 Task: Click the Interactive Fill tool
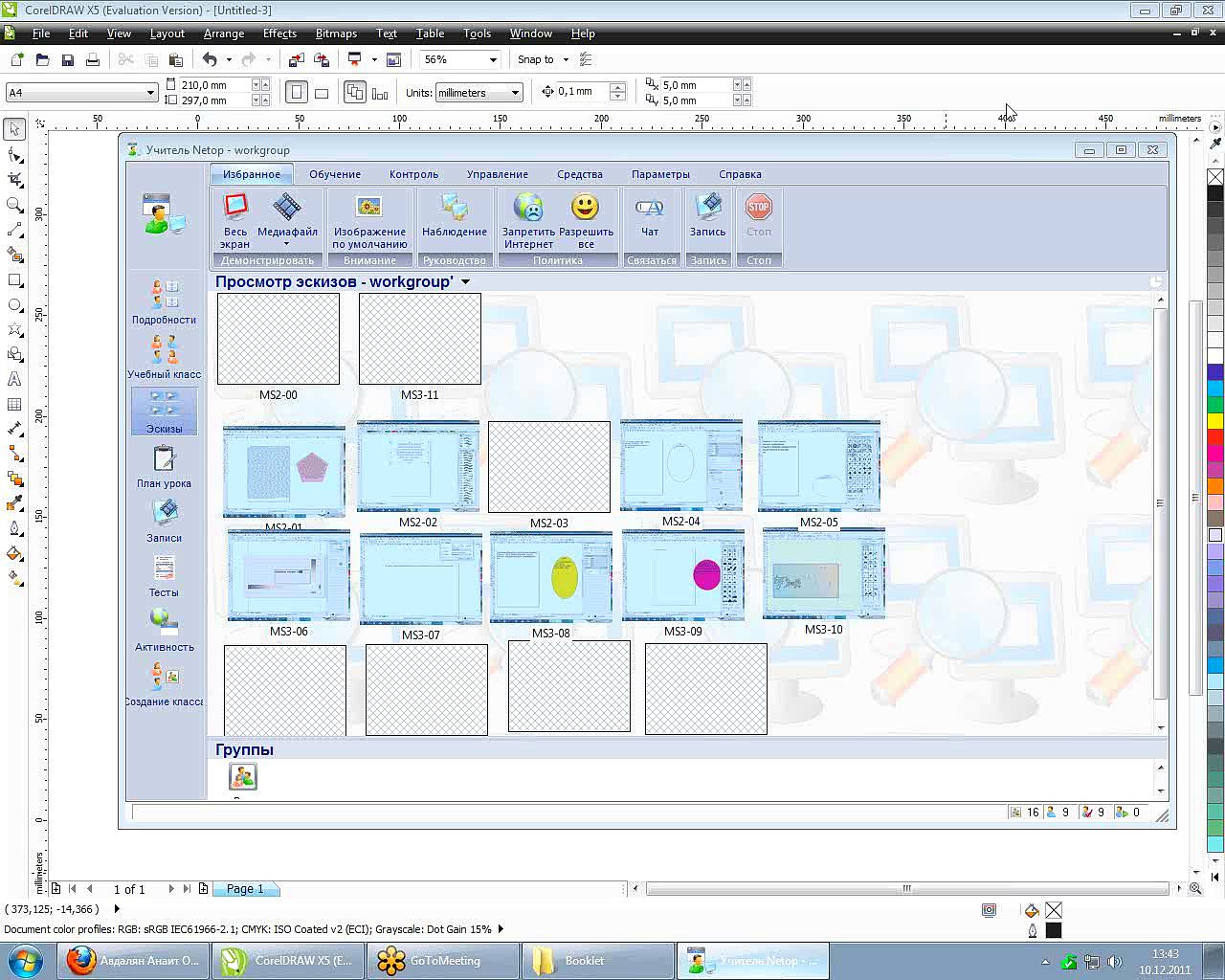point(15,578)
